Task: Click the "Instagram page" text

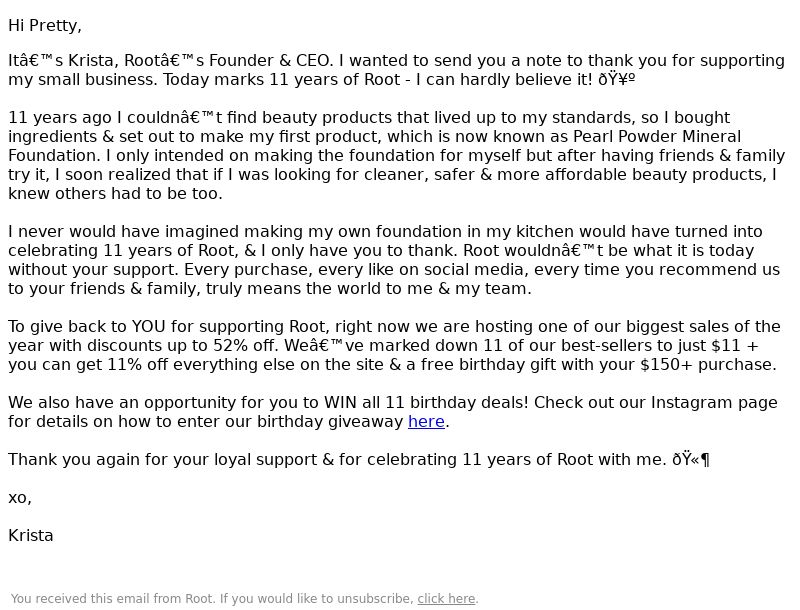Action: click(714, 403)
